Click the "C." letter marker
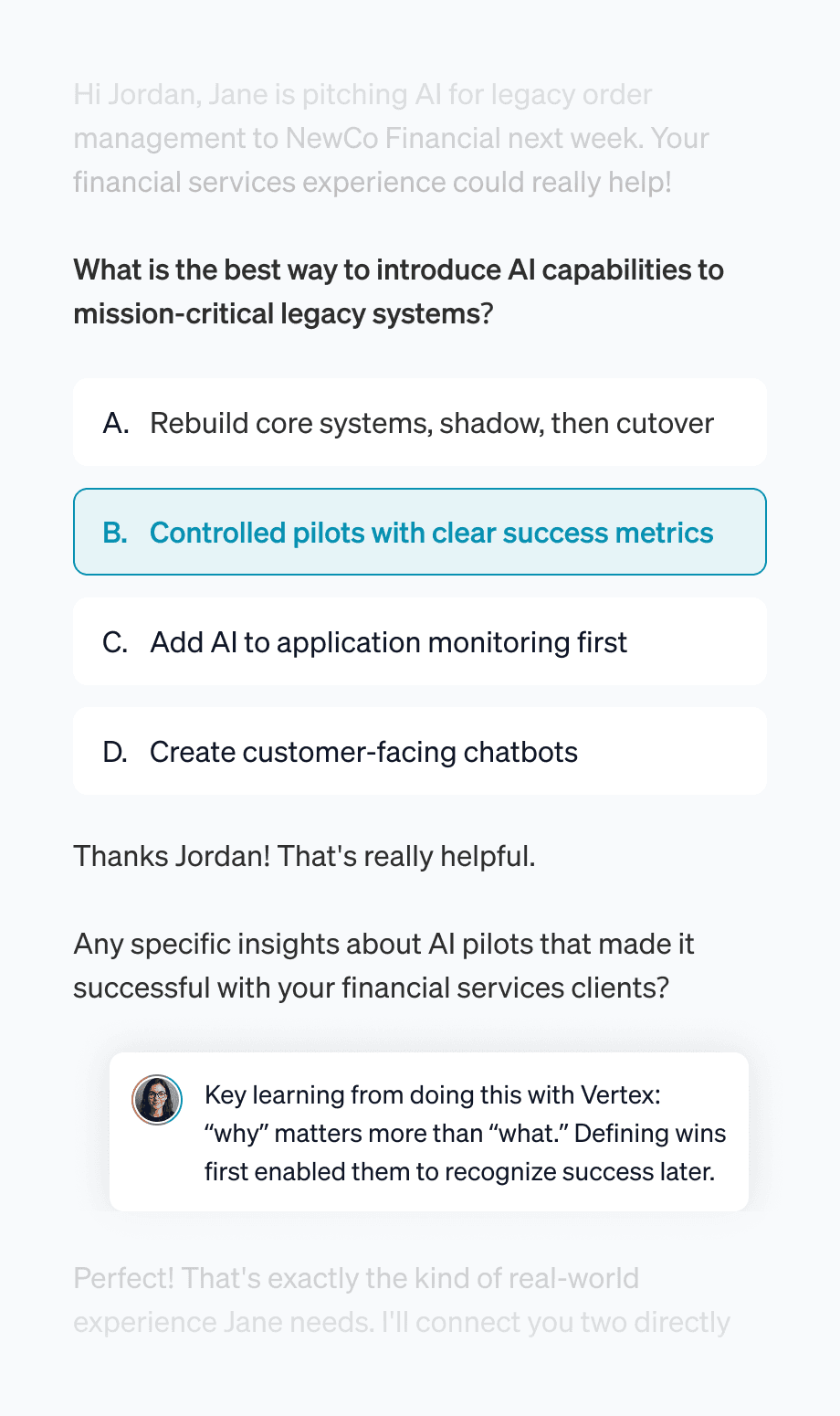 (116, 643)
